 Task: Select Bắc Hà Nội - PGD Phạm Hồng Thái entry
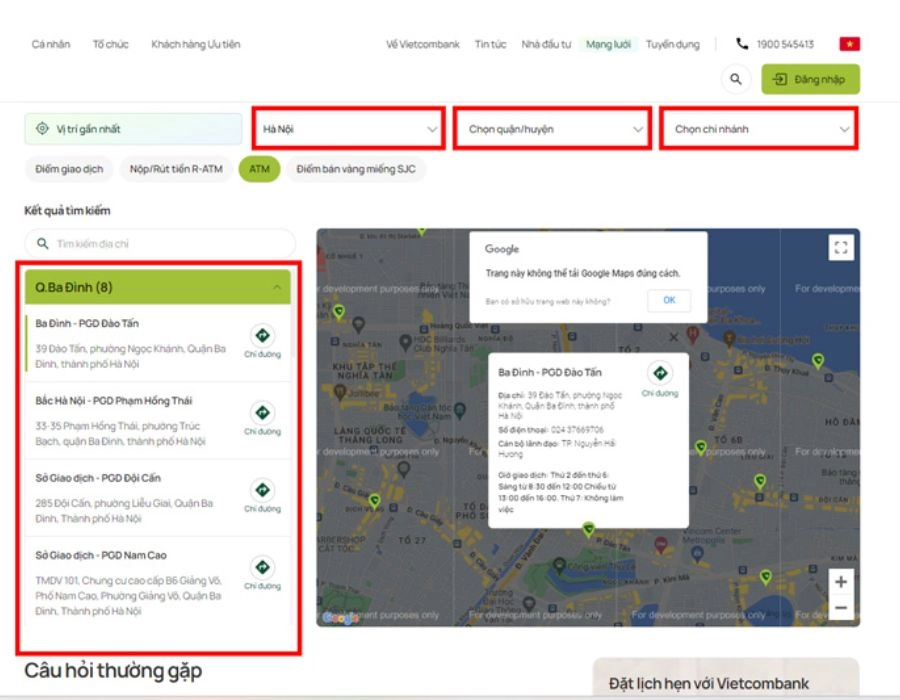point(158,421)
